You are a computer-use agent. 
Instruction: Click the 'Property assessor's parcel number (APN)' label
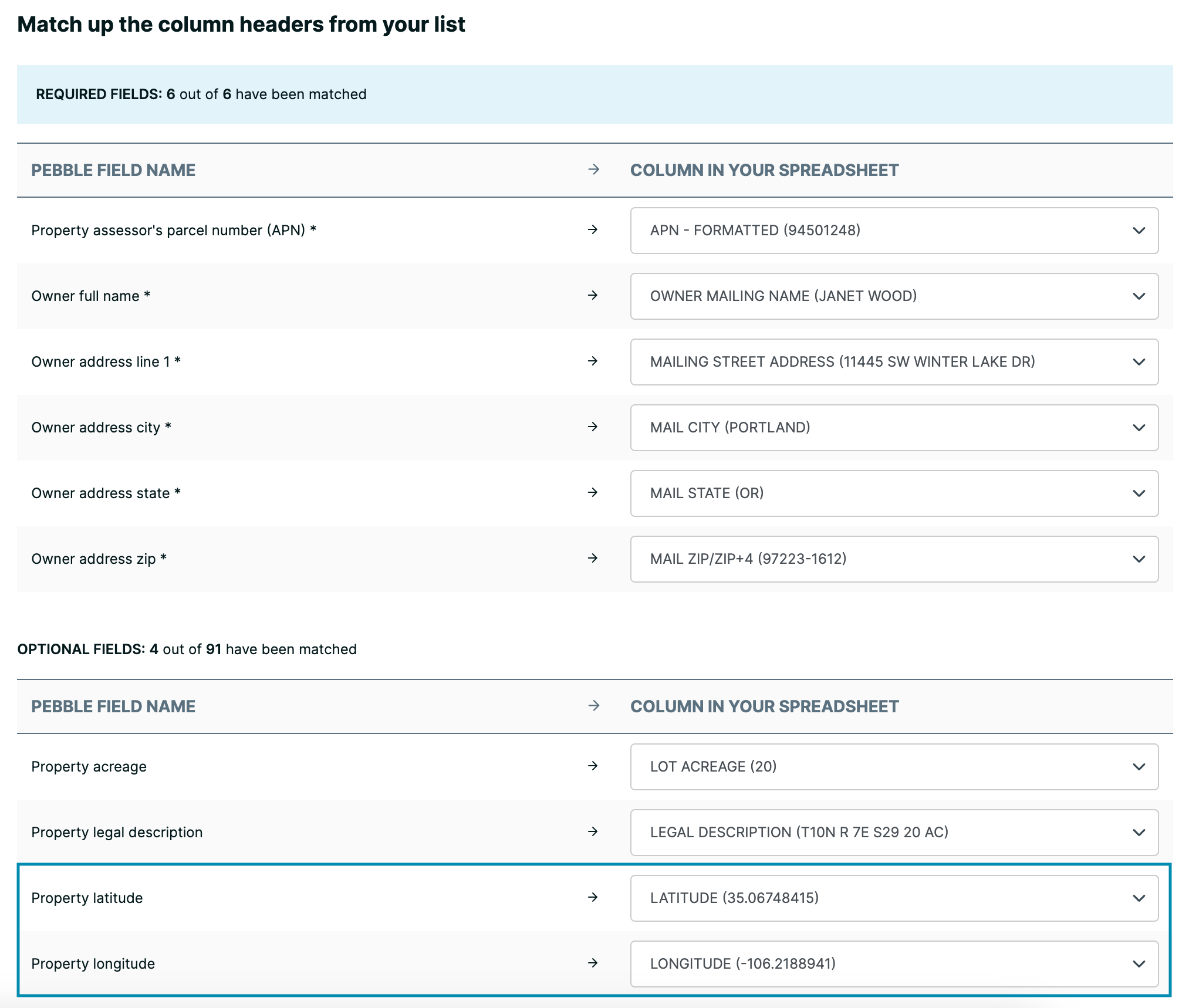click(174, 231)
